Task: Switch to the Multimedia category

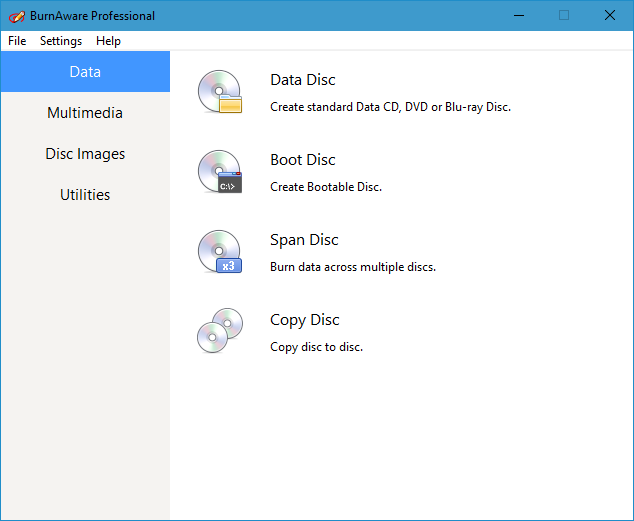Action: (x=85, y=113)
